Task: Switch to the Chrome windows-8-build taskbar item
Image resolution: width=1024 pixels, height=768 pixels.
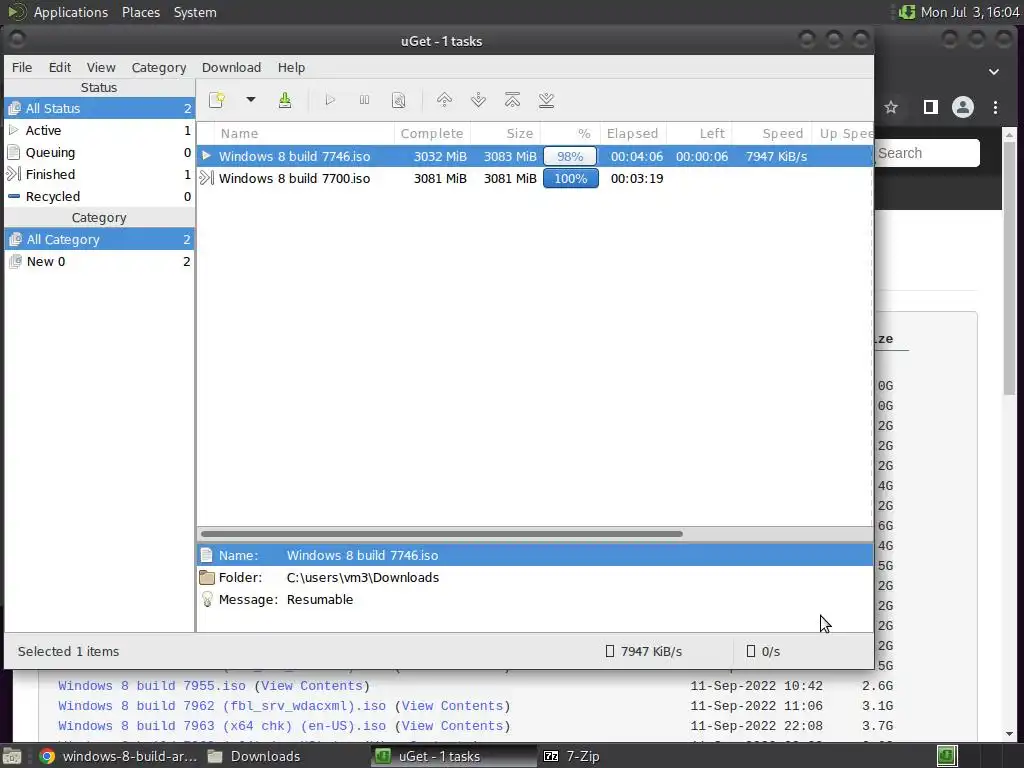Action: click(x=118, y=756)
